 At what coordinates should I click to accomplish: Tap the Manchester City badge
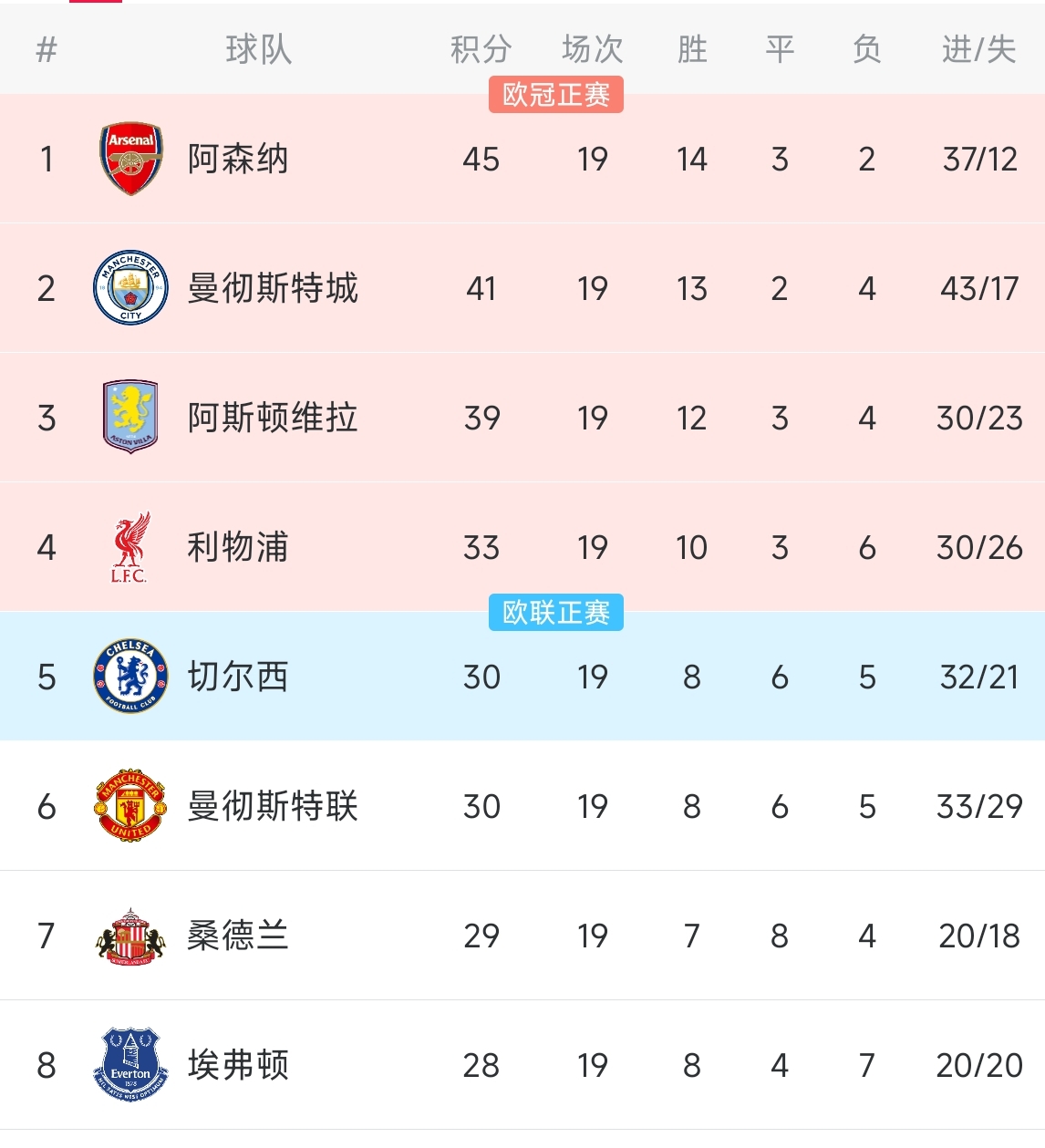130,288
